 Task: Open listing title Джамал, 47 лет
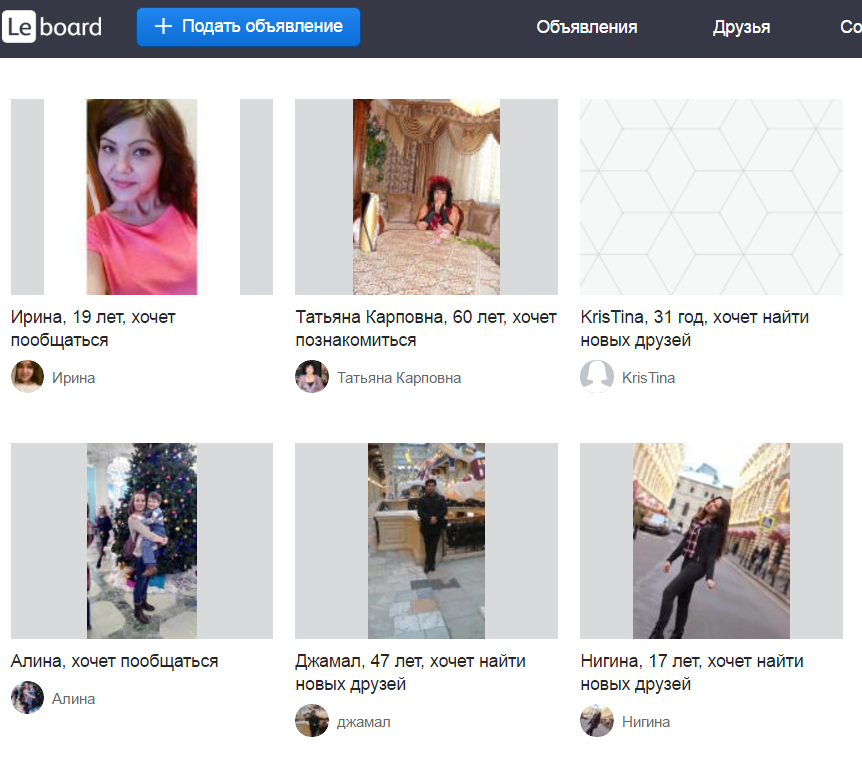click(410, 673)
